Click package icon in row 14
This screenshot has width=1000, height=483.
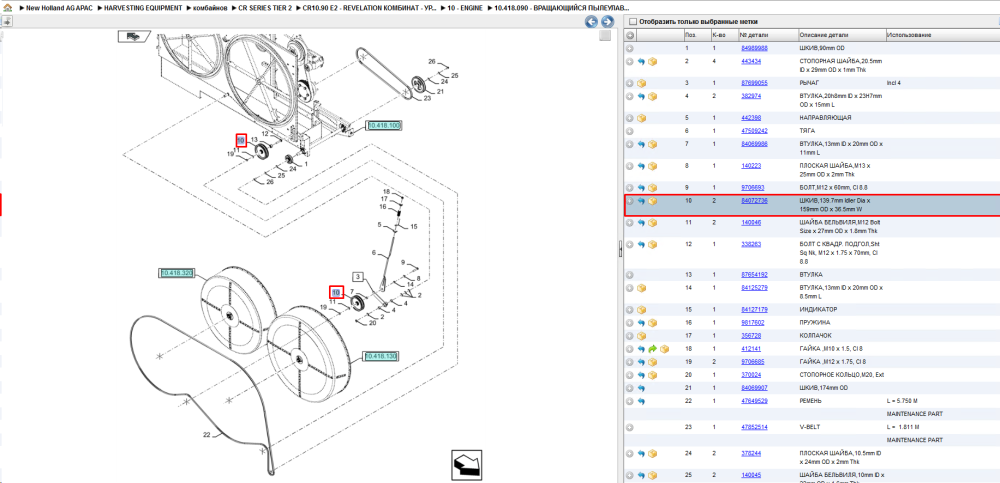[x=642, y=288]
